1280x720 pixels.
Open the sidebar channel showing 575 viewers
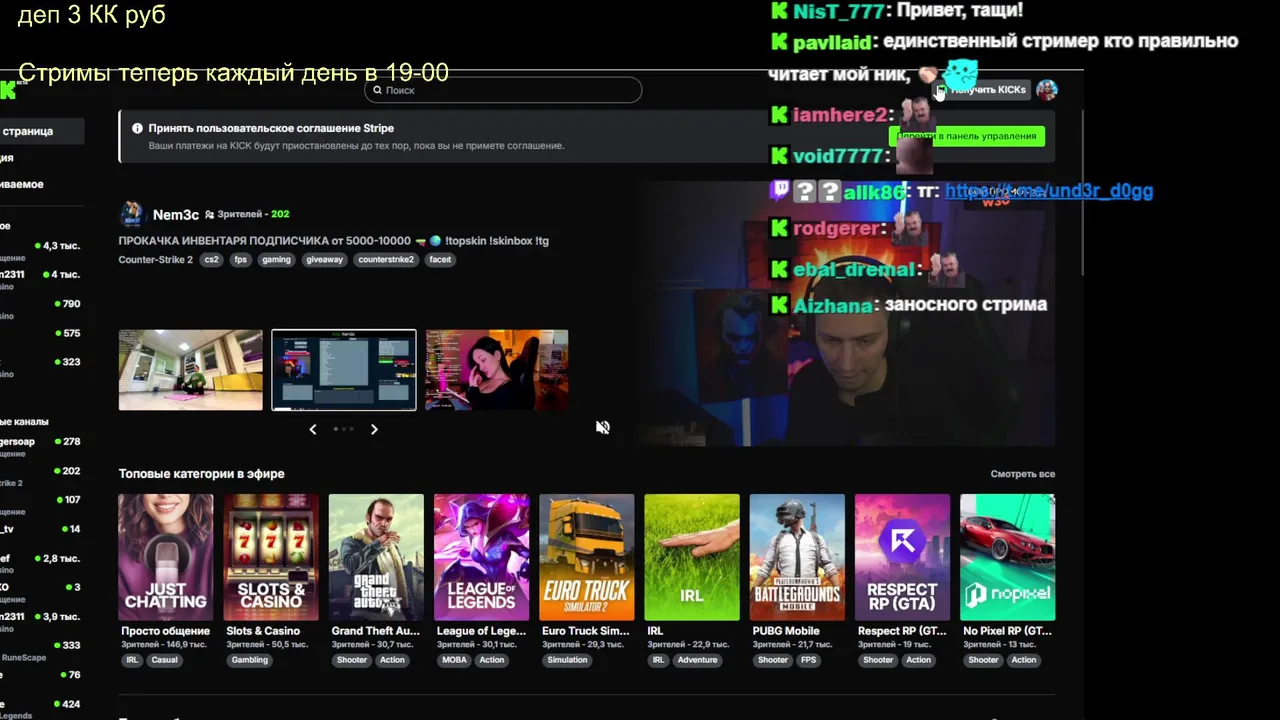pyautogui.click(x=40, y=333)
